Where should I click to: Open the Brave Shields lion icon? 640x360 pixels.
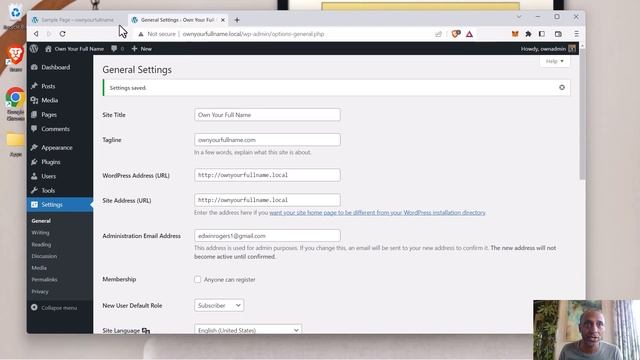coord(456,34)
